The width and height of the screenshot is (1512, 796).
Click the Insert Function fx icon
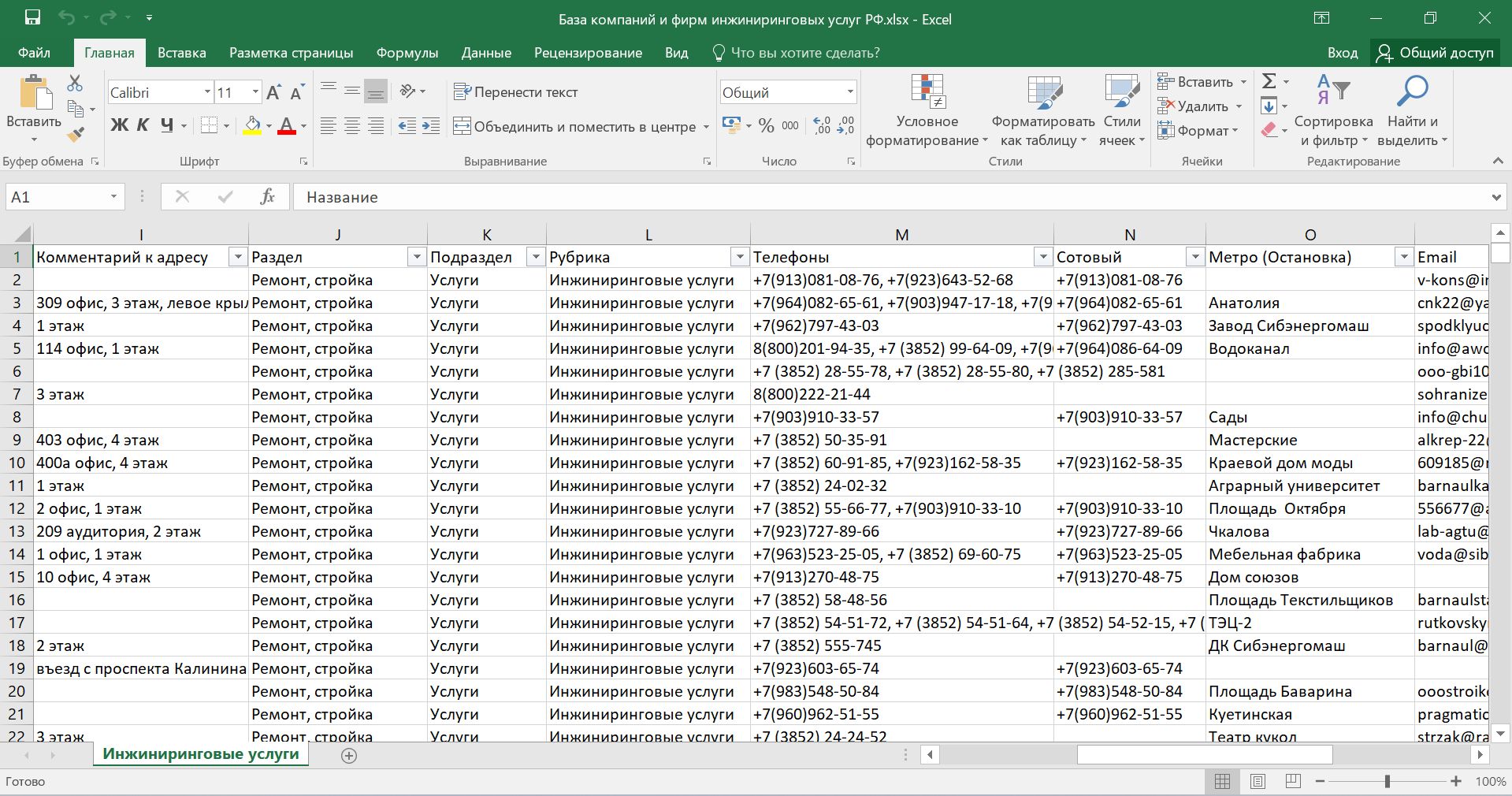pyautogui.click(x=267, y=197)
